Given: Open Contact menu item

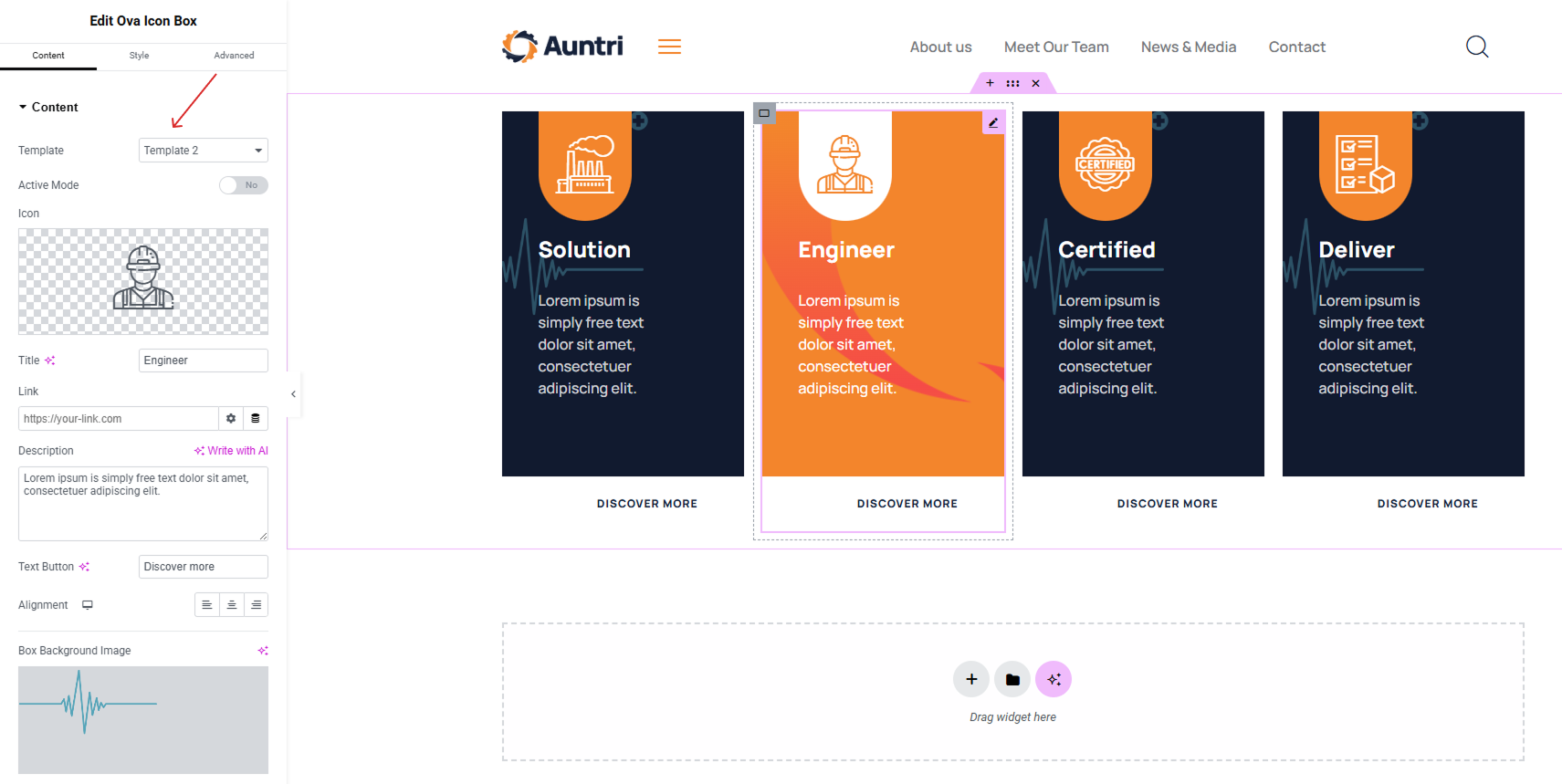Looking at the screenshot, I should pyautogui.click(x=1296, y=47).
